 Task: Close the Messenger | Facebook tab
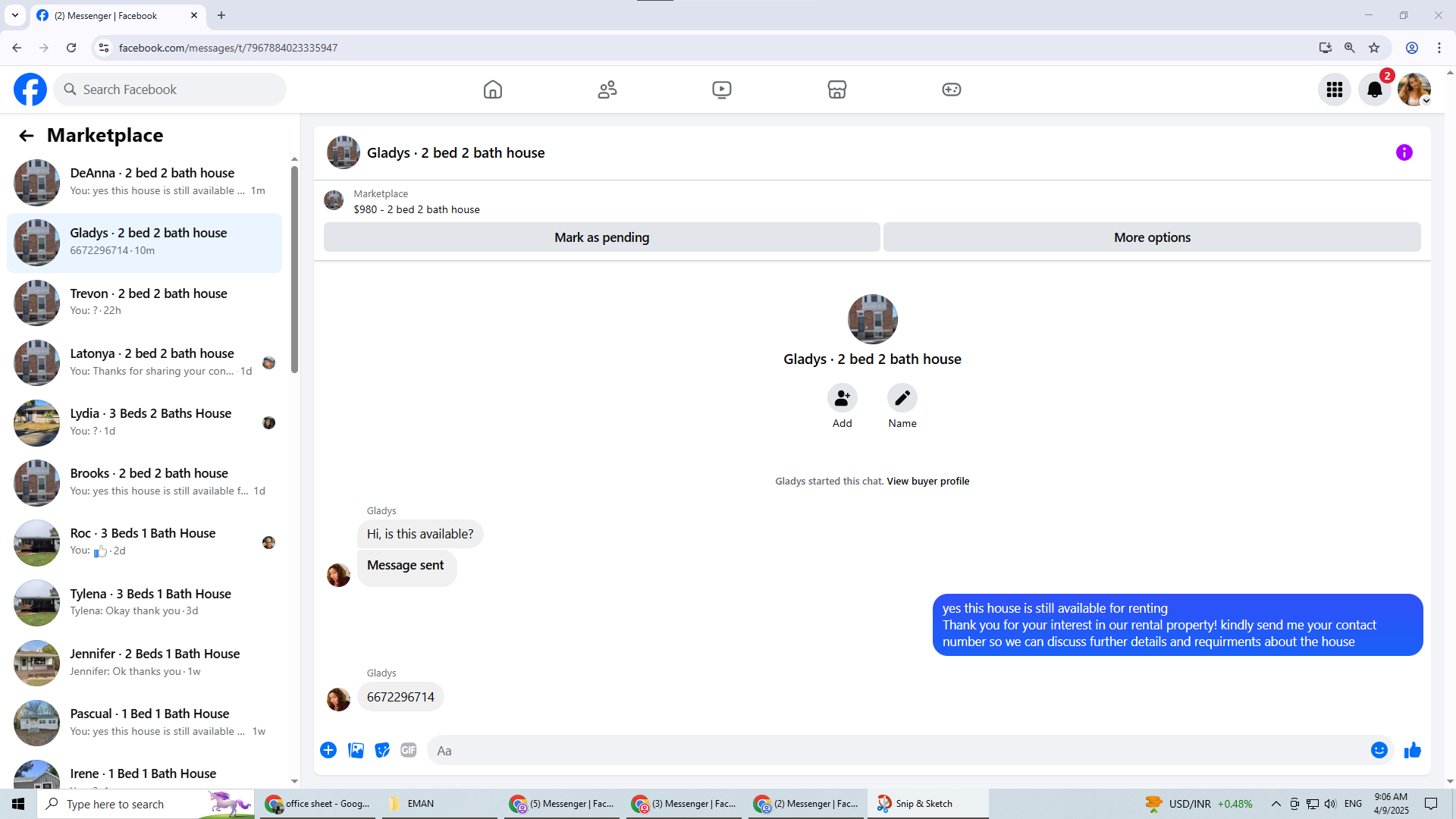coord(194,15)
